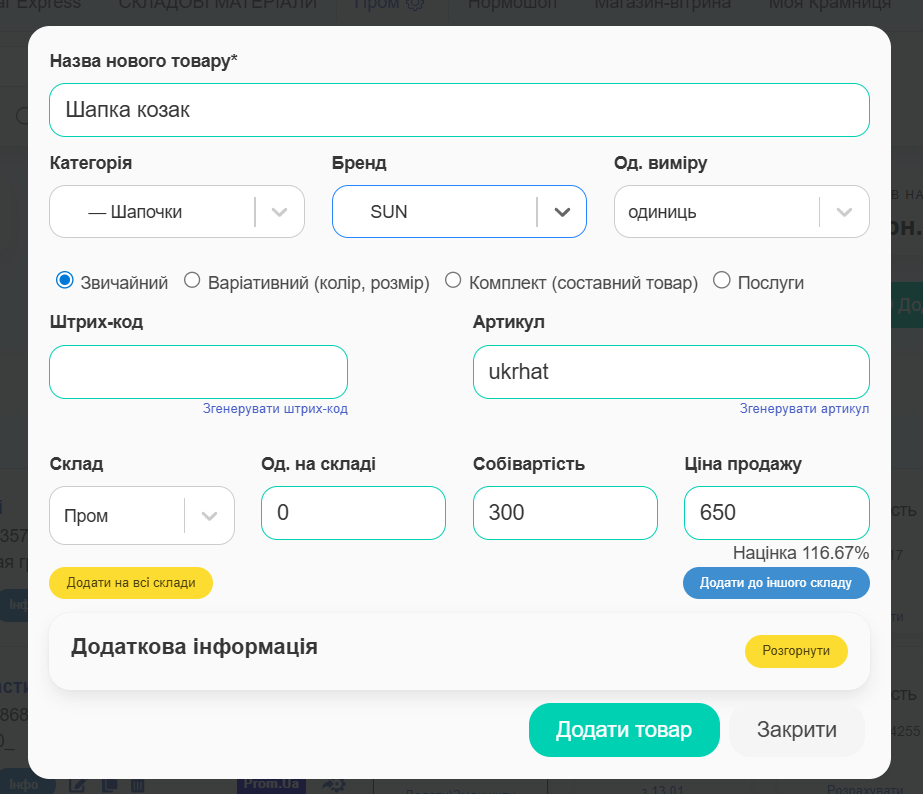Expand the Склад dropdown showing Пром
The height and width of the screenshot is (794, 923).
(x=141, y=516)
